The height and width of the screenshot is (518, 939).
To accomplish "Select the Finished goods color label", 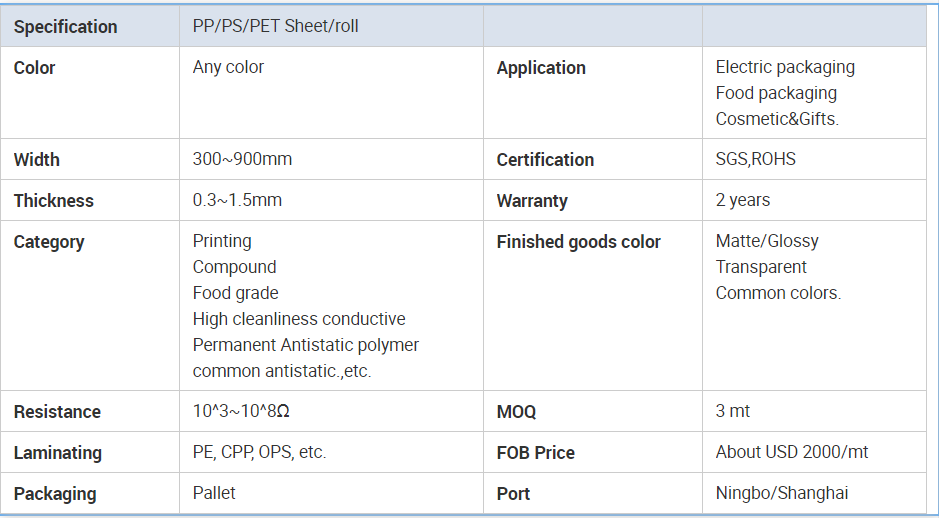I will (578, 242).
